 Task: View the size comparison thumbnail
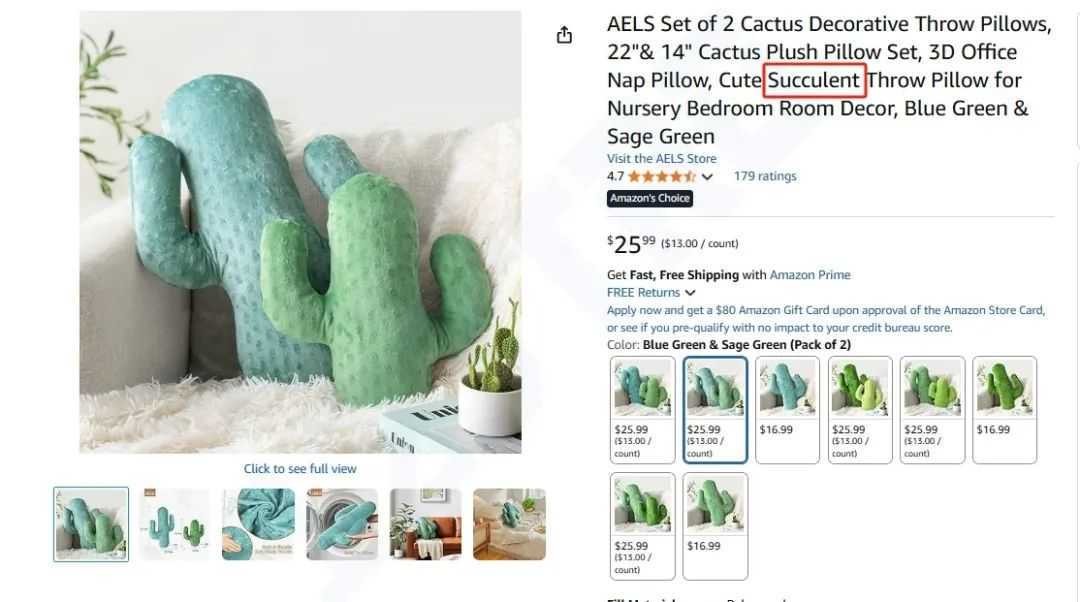click(x=175, y=524)
